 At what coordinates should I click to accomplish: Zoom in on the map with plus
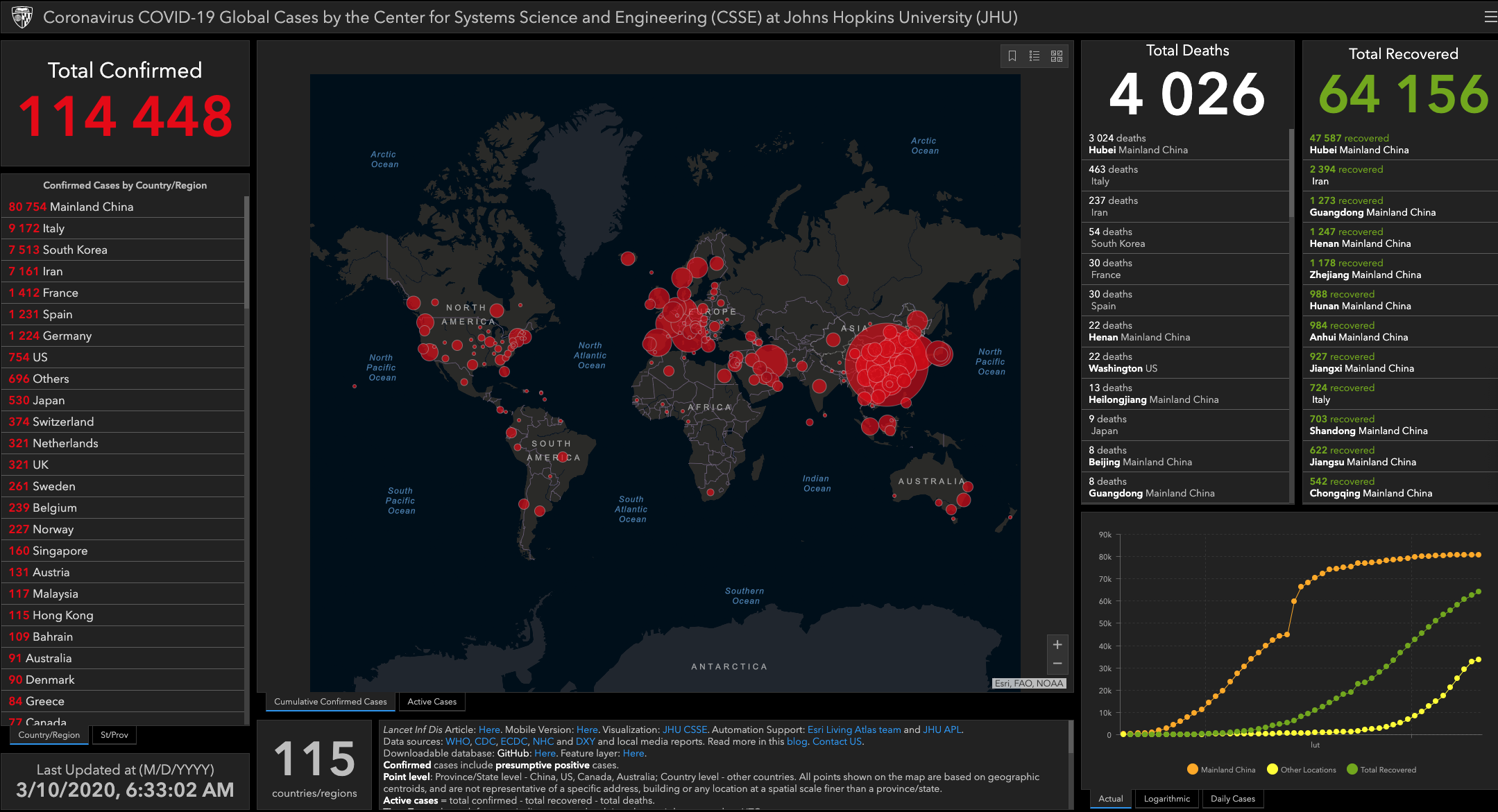pos(1057,644)
